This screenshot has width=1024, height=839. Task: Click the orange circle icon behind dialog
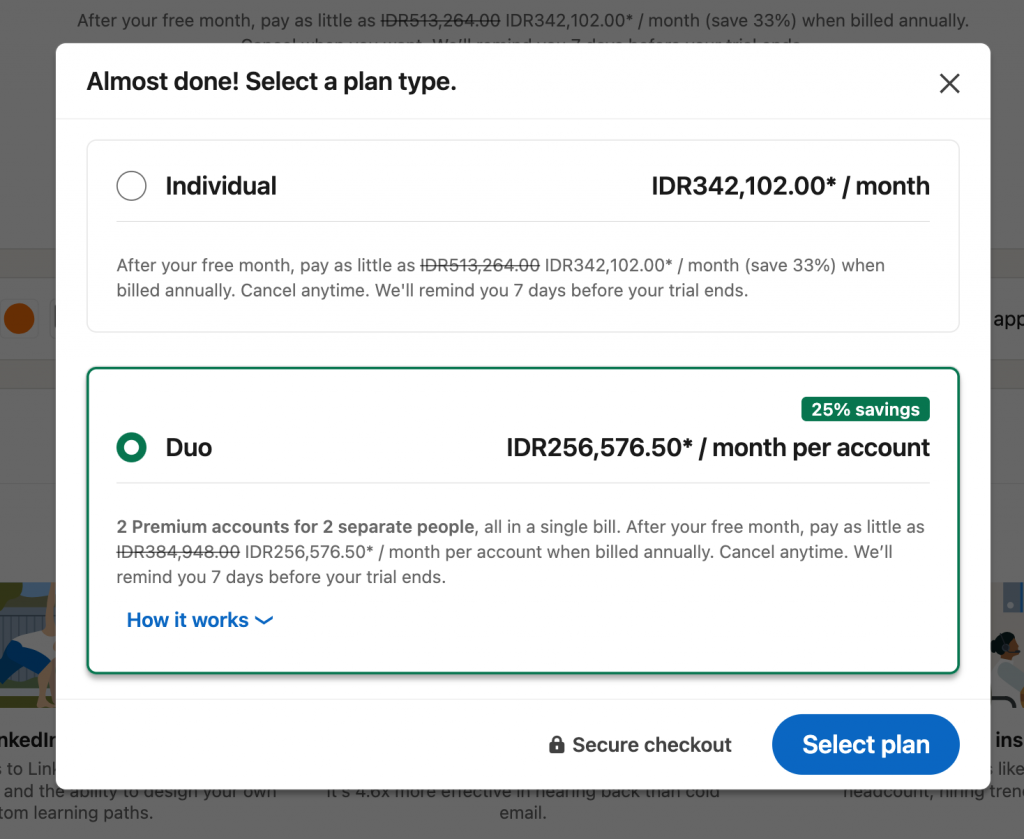[19, 319]
